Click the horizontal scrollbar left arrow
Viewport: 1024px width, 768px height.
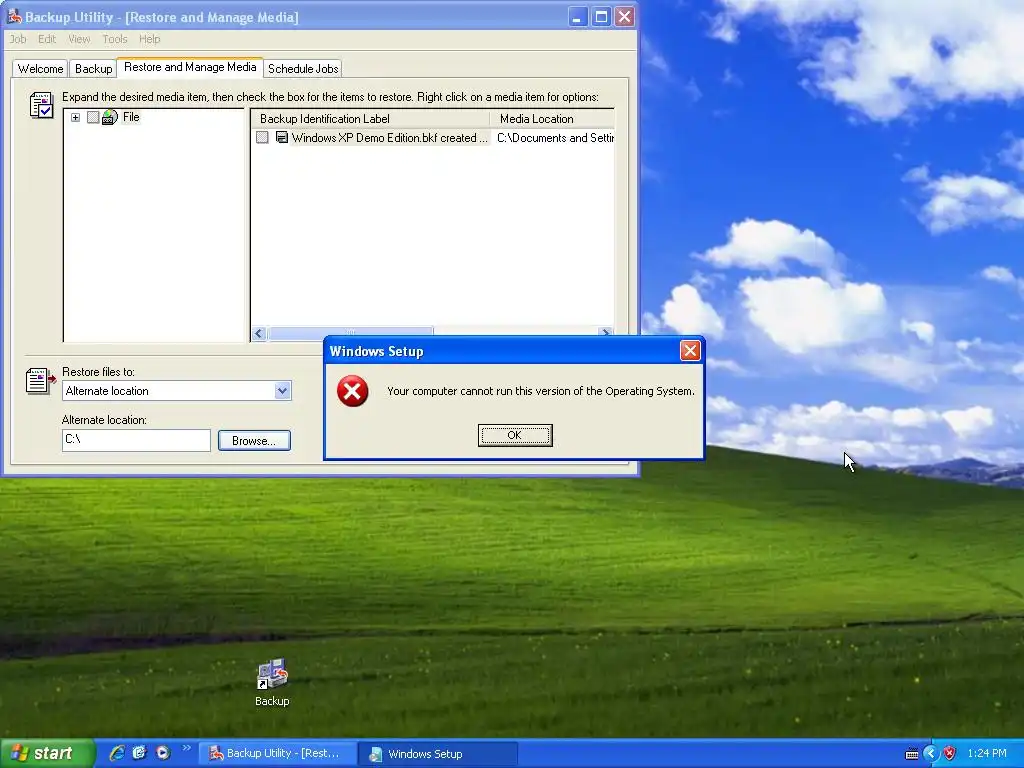click(x=259, y=333)
